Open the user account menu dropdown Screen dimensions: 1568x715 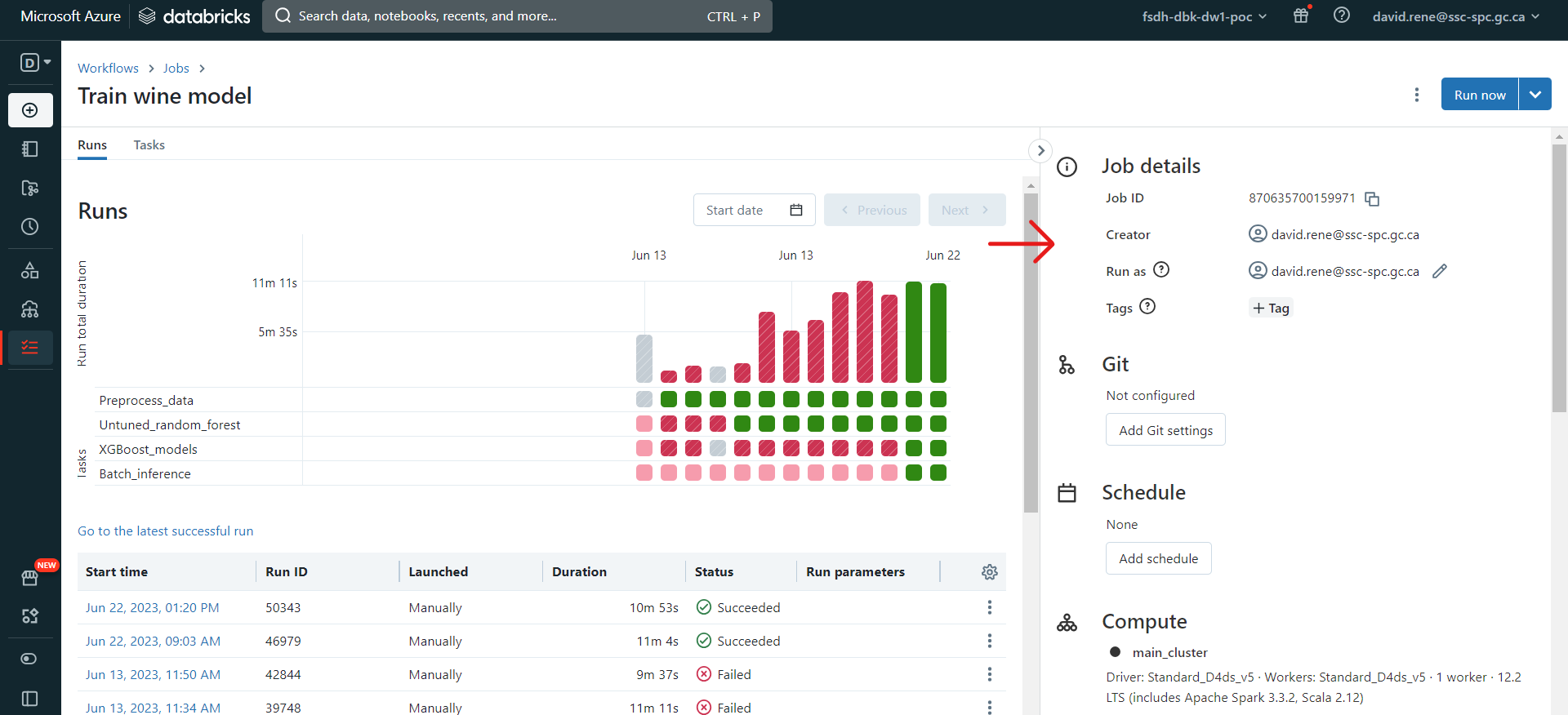1455,16
